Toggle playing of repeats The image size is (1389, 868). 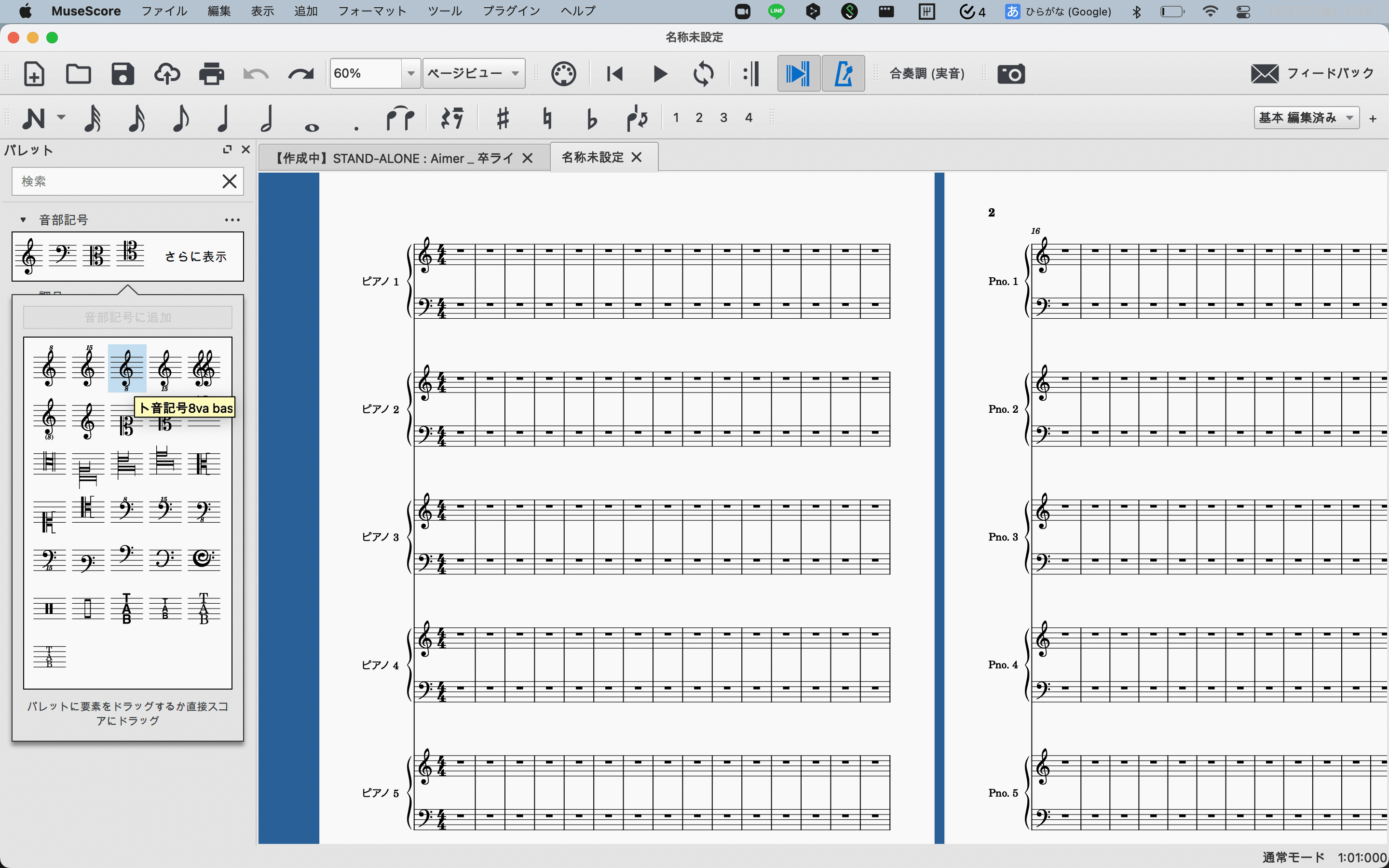tap(751, 74)
